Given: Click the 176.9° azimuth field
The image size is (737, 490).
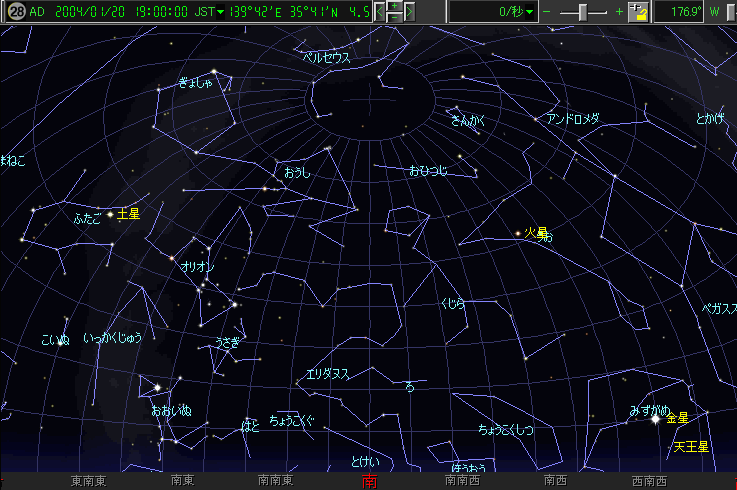Looking at the screenshot, I should coord(685,12).
